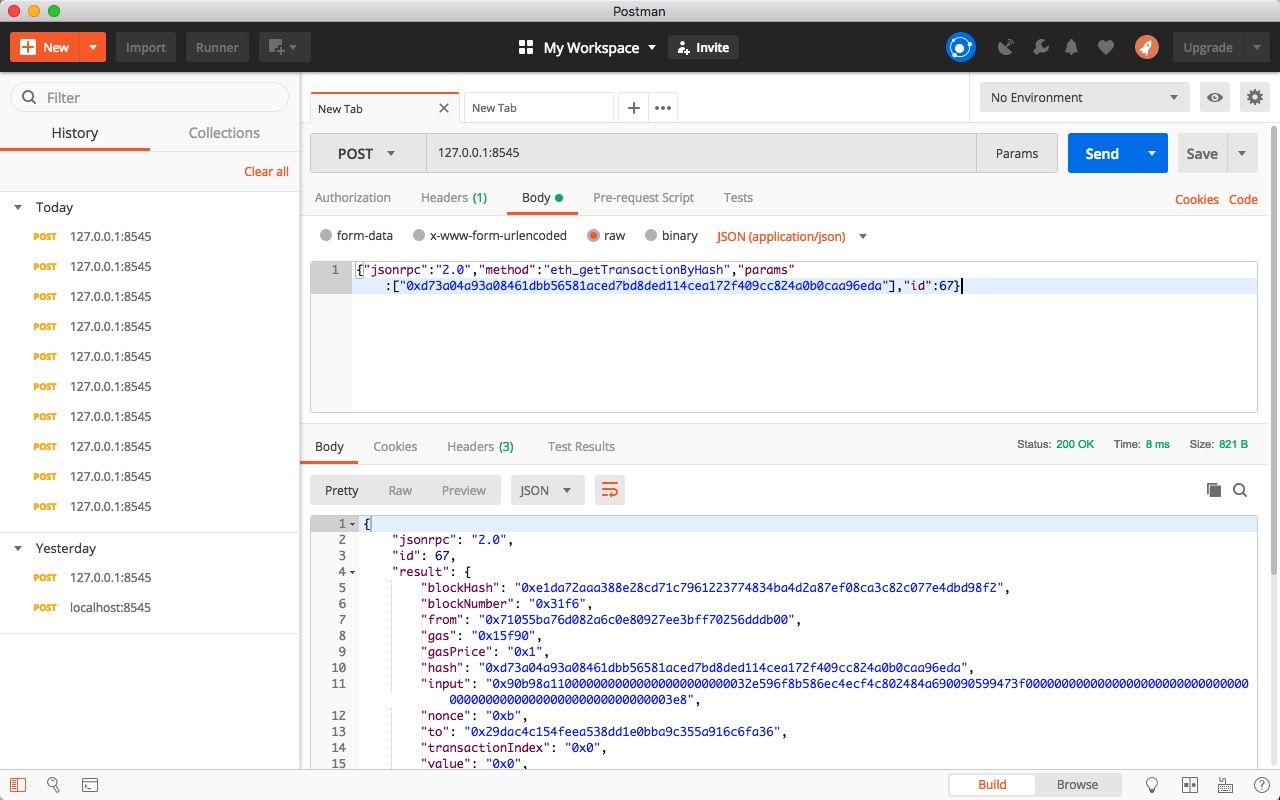The height and width of the screenshot is (800, 1280).
Task: Click the environment quick look eye icon
Action: 1215,97
